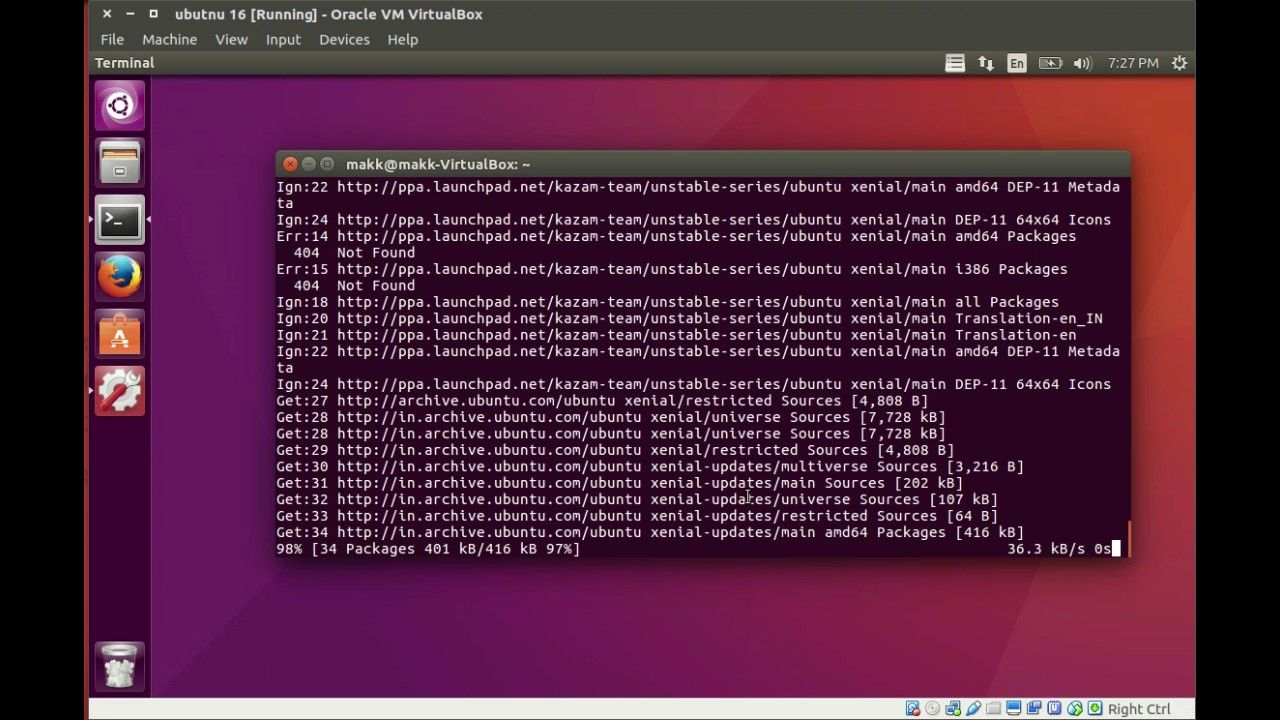Image resolution: width=1280 pixels, height=720 pixels.
Task: Open network connection indicator
Action: click(x=986, y=63)
